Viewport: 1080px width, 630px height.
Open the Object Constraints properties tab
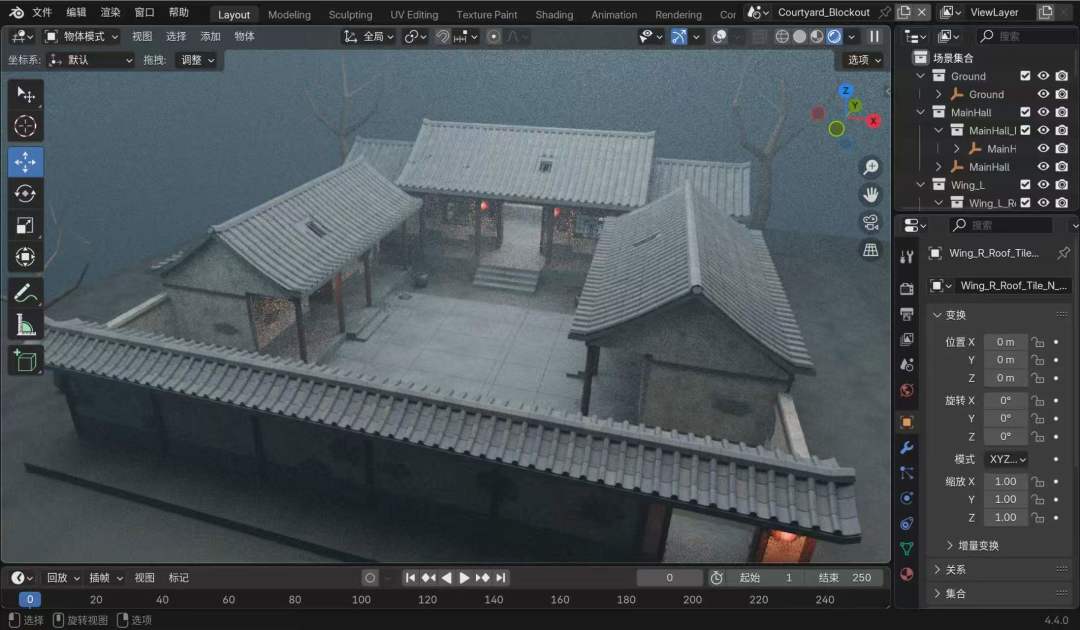[907, 523]
